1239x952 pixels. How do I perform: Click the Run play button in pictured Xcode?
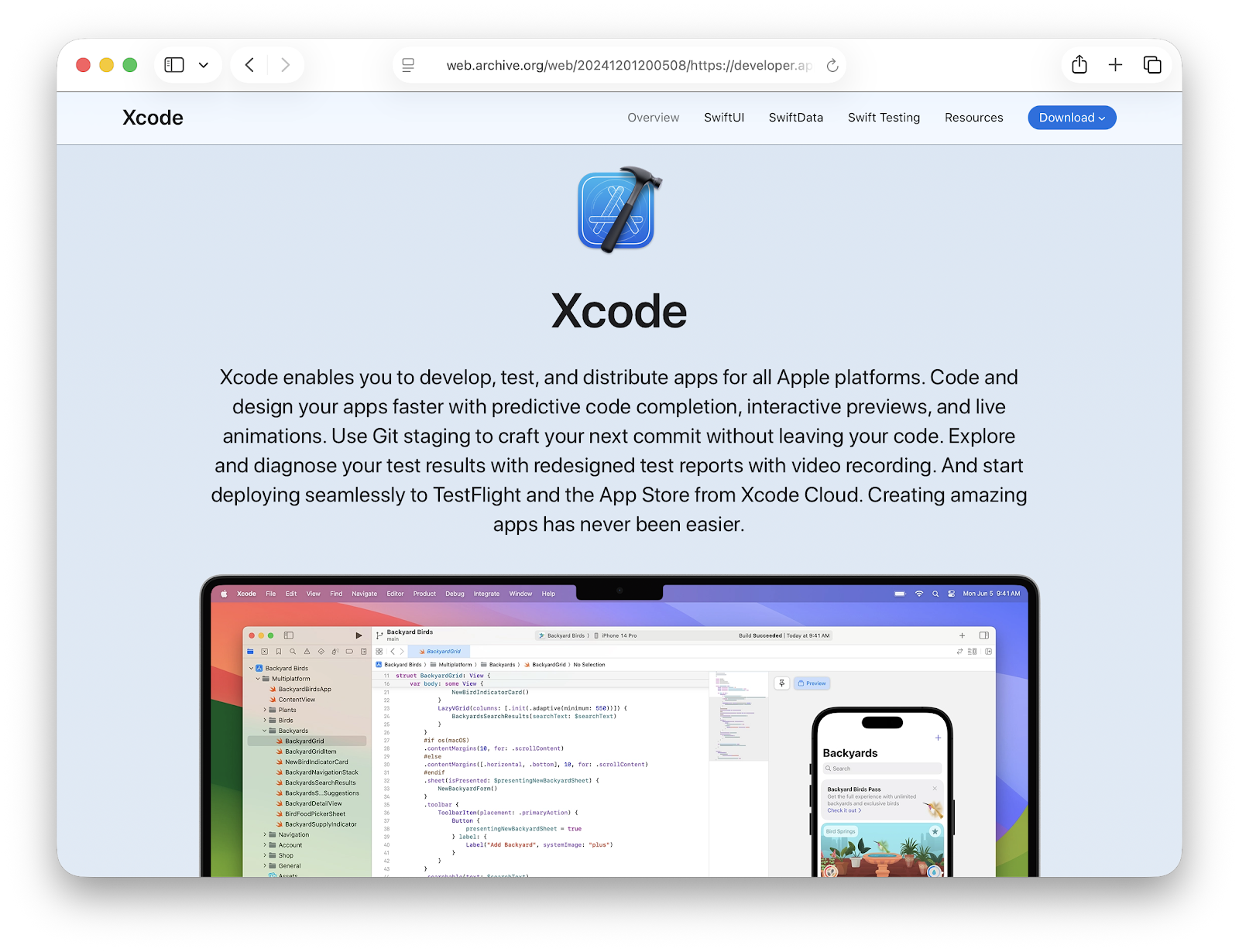(359, 635)
